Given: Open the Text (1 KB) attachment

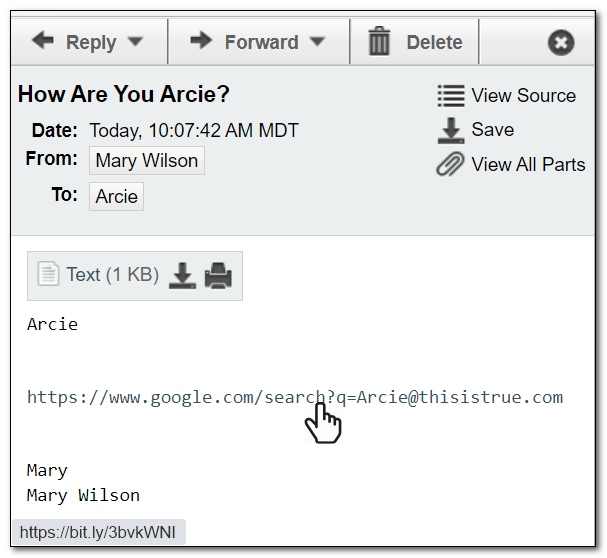Looking at the screenshot, I should (x=112, y=274).
